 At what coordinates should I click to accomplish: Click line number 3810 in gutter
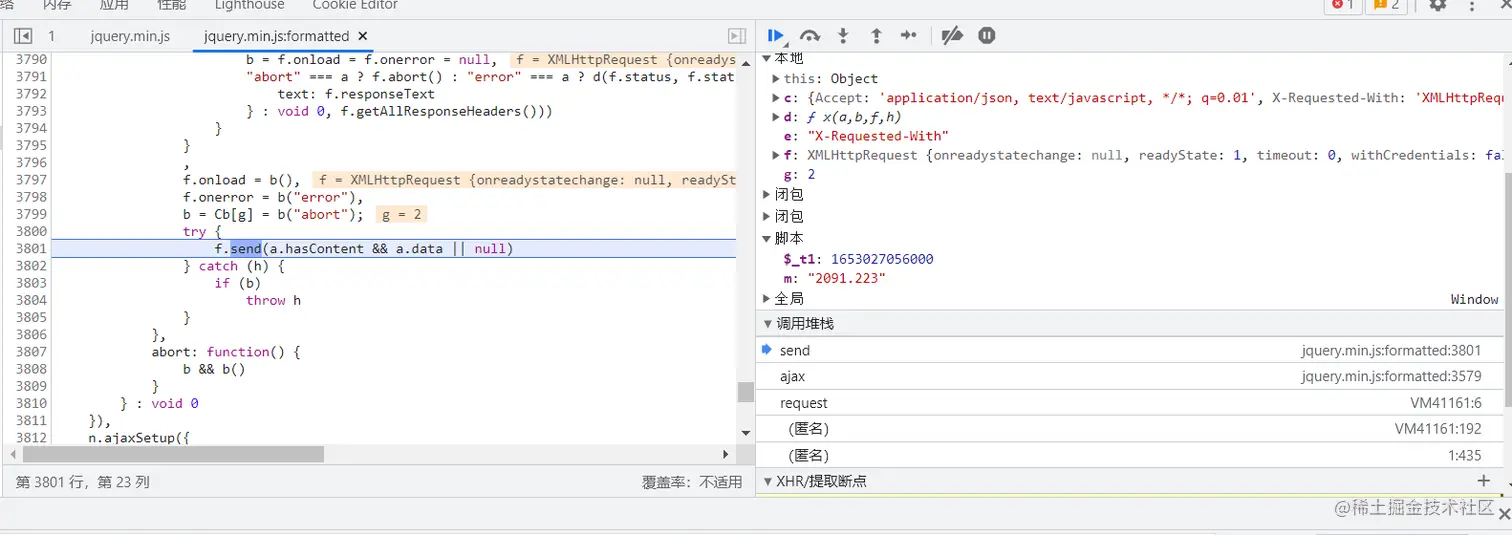31,403
